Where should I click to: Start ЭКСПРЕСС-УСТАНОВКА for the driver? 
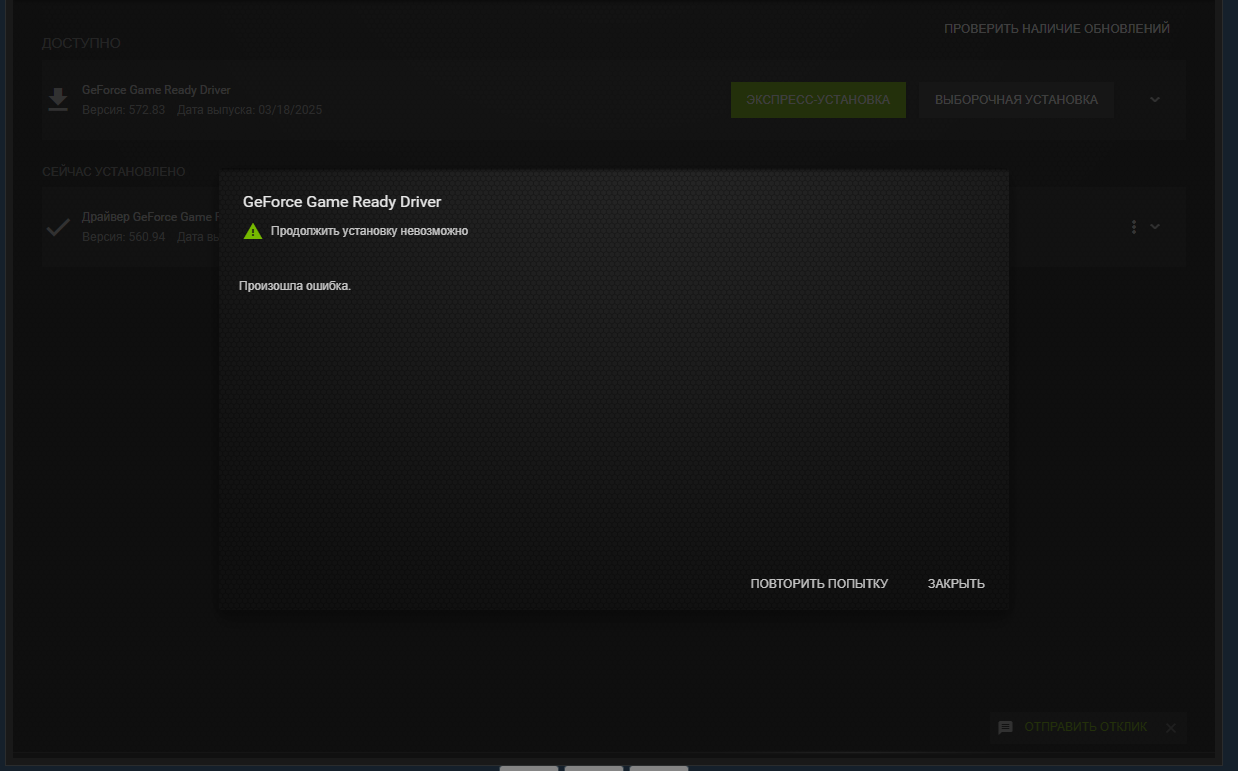[818, 100]
